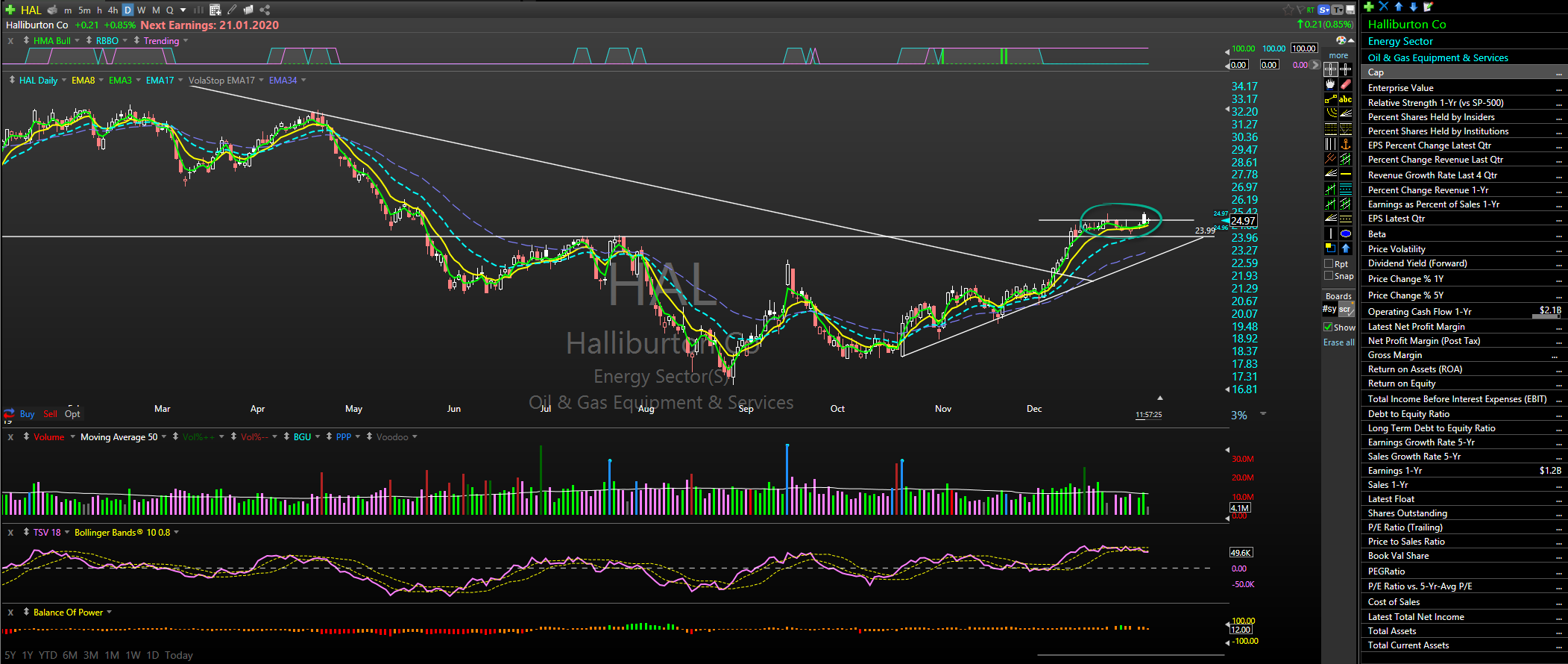Screen dimensions: 1568x664
Task: Toggle the Rpt checkbox
Action: click(1329, 264)
